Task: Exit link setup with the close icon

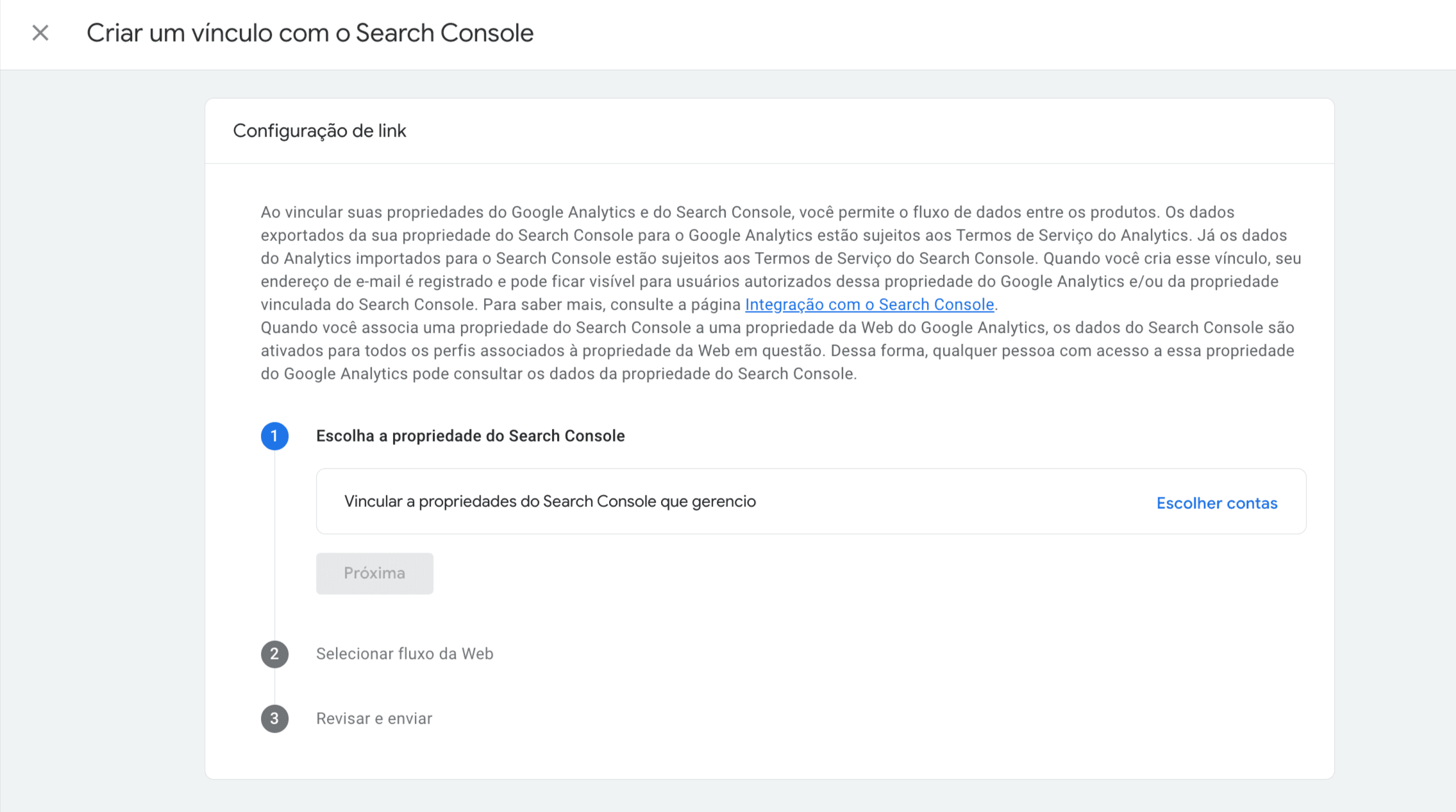Action: point(40,33)
